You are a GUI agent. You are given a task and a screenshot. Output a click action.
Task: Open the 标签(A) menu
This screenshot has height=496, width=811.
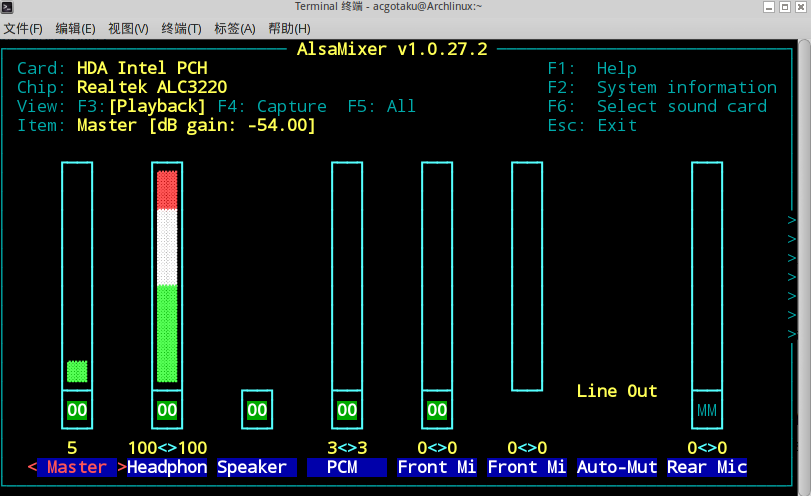[x=235, y=28]
